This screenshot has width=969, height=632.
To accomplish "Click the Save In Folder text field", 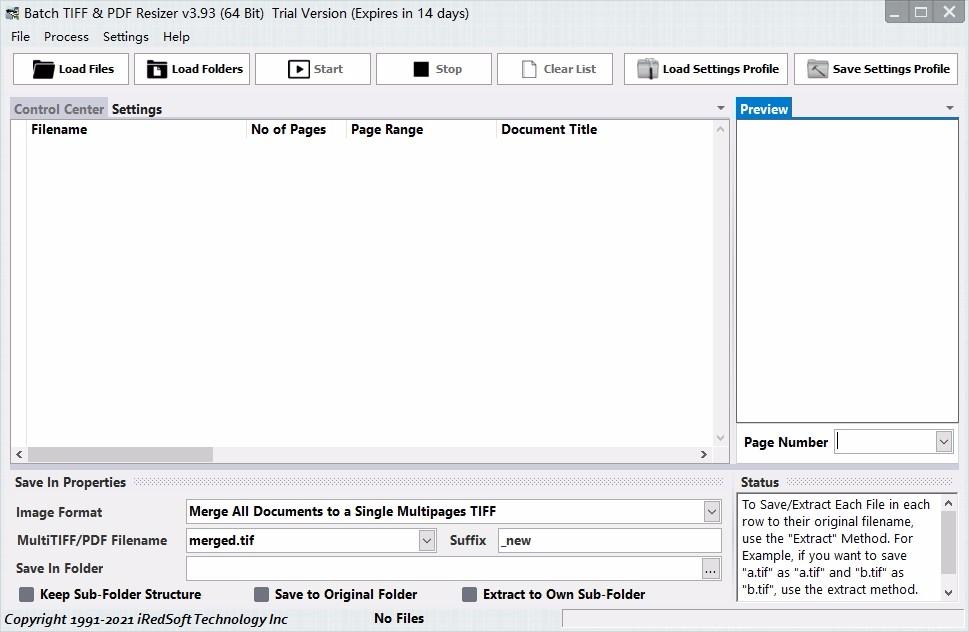I will 444,570.
